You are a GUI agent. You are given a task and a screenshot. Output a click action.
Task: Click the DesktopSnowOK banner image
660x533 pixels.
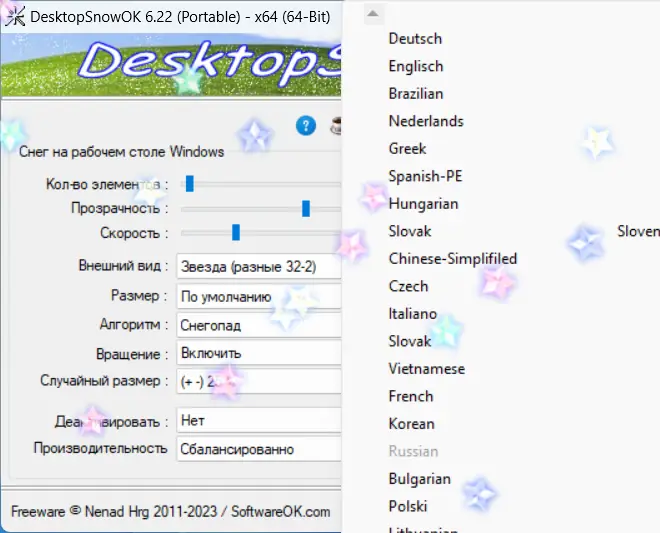pyautogui.click(x=171, y=65)
